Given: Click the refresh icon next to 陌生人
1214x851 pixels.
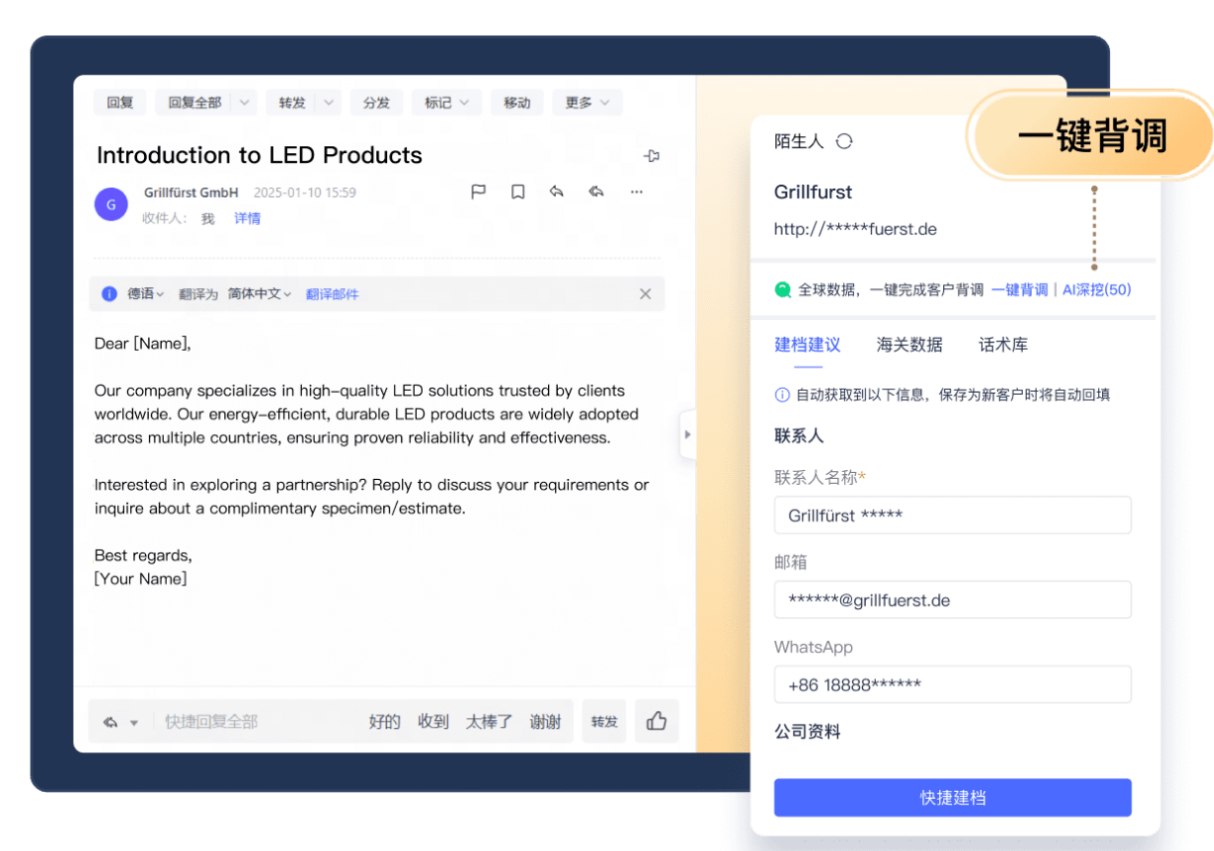Looking at the screenshot, I should (844, 142).
